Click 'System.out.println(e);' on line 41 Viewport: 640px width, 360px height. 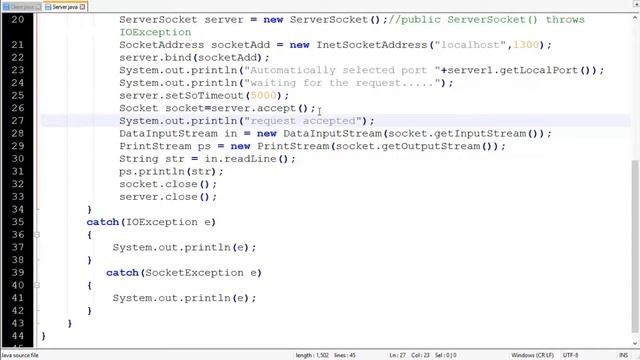[184, 298]
